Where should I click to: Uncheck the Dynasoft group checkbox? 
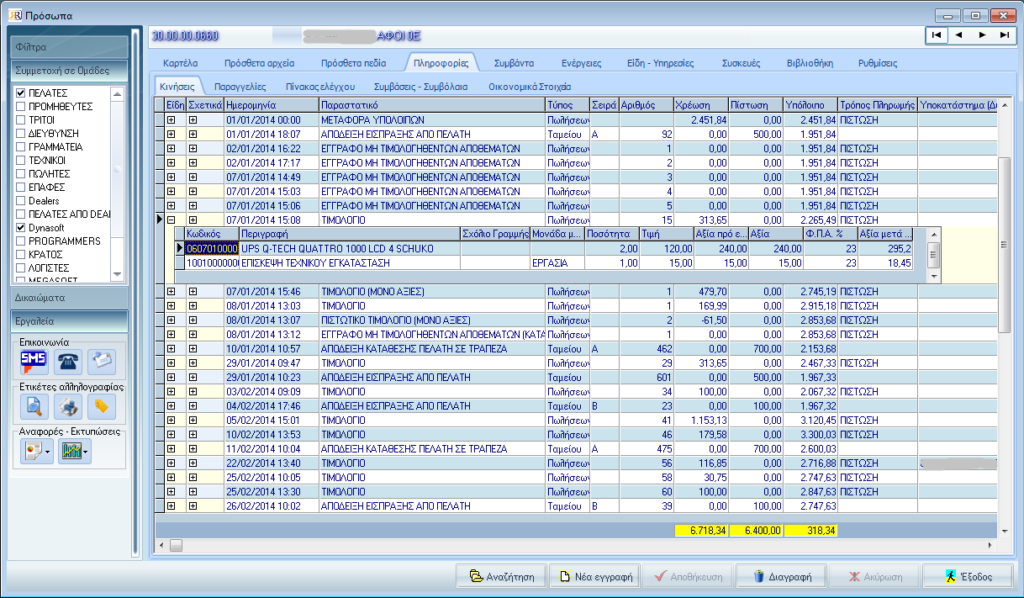coord(20,228)
